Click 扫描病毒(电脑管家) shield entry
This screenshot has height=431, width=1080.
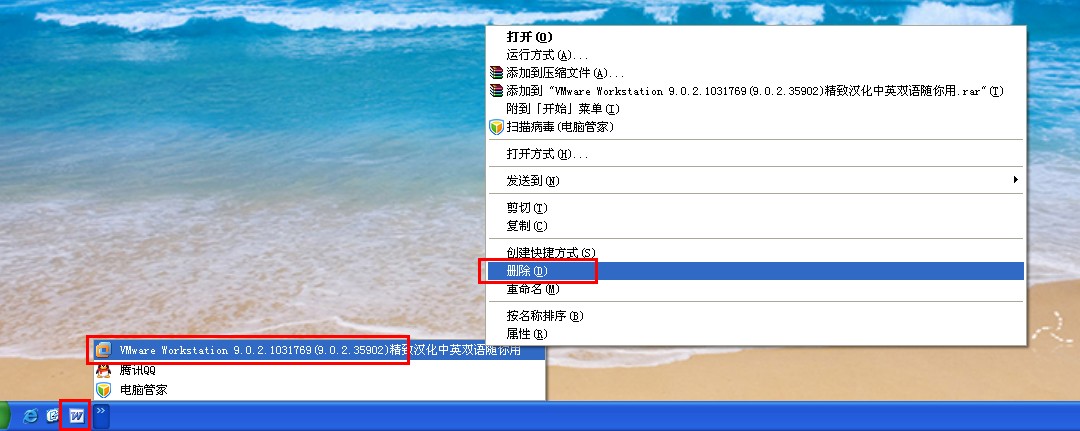point(756,127)
